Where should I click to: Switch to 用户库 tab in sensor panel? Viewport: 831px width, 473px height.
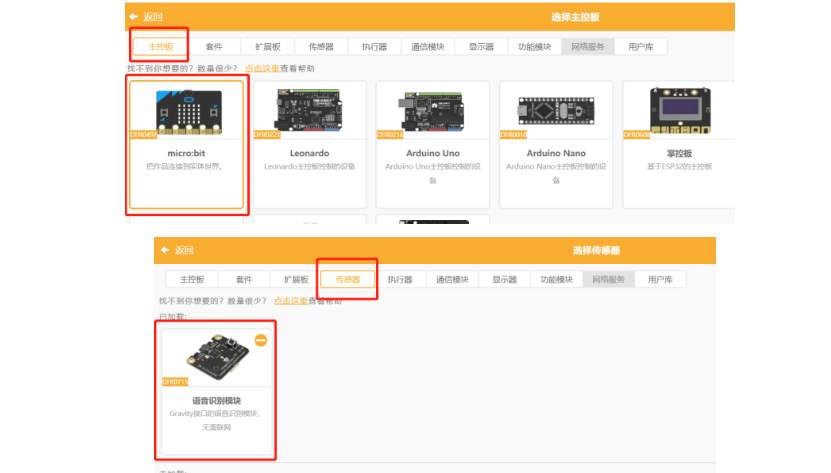pos(660,279)
